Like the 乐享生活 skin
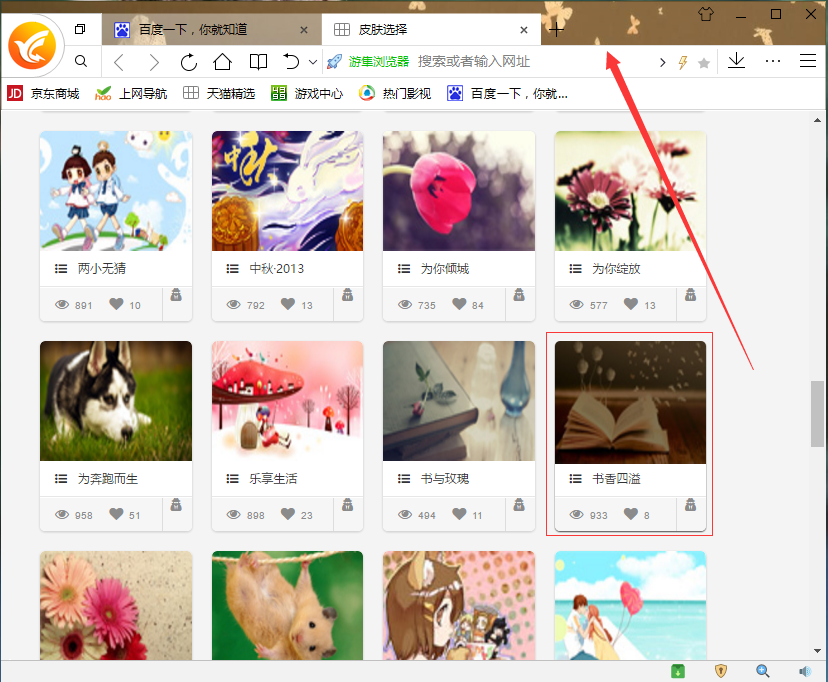This screenshot has height=682, width=828. point(288,514)
